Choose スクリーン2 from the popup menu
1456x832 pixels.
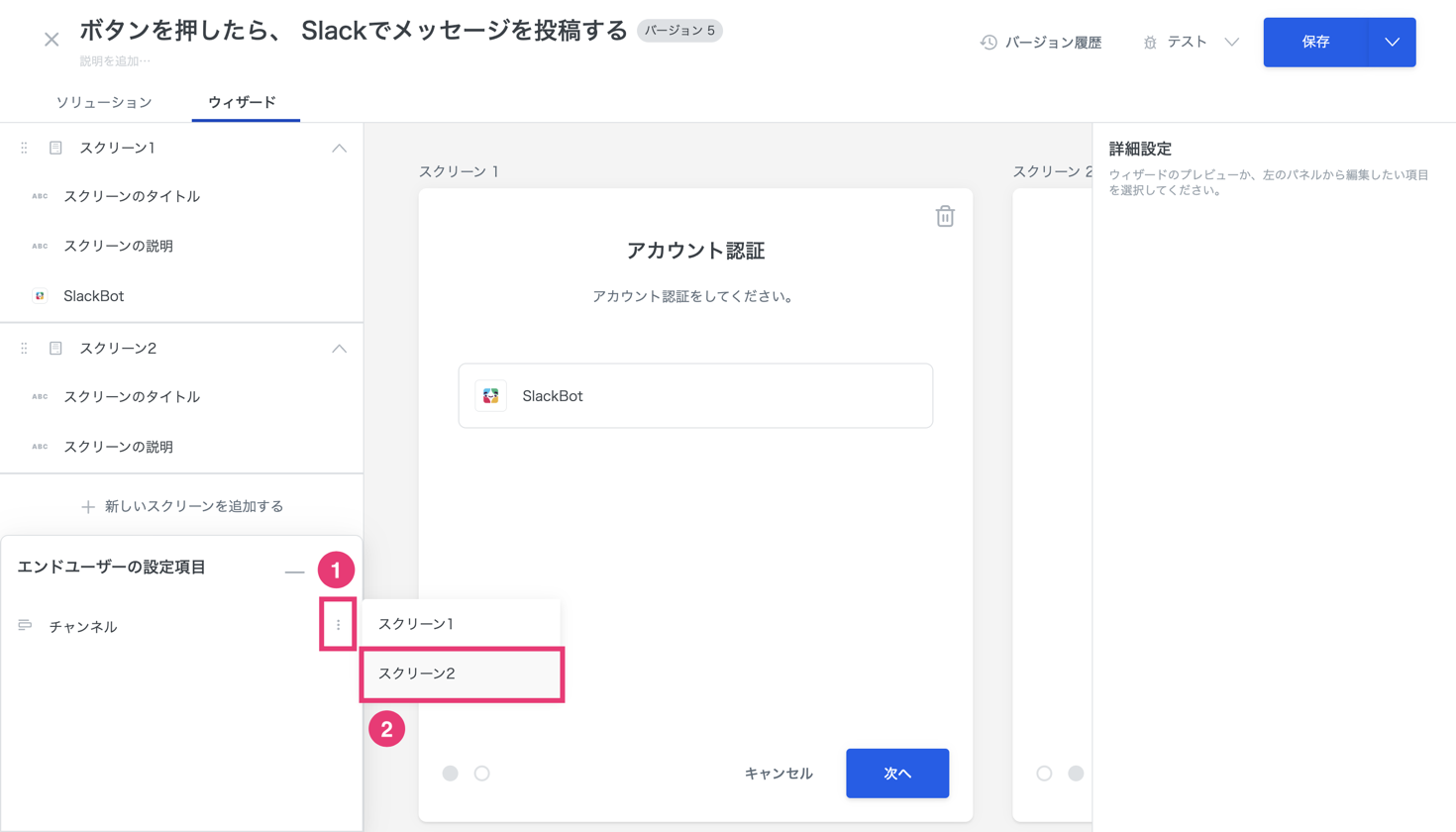[462, 674]
